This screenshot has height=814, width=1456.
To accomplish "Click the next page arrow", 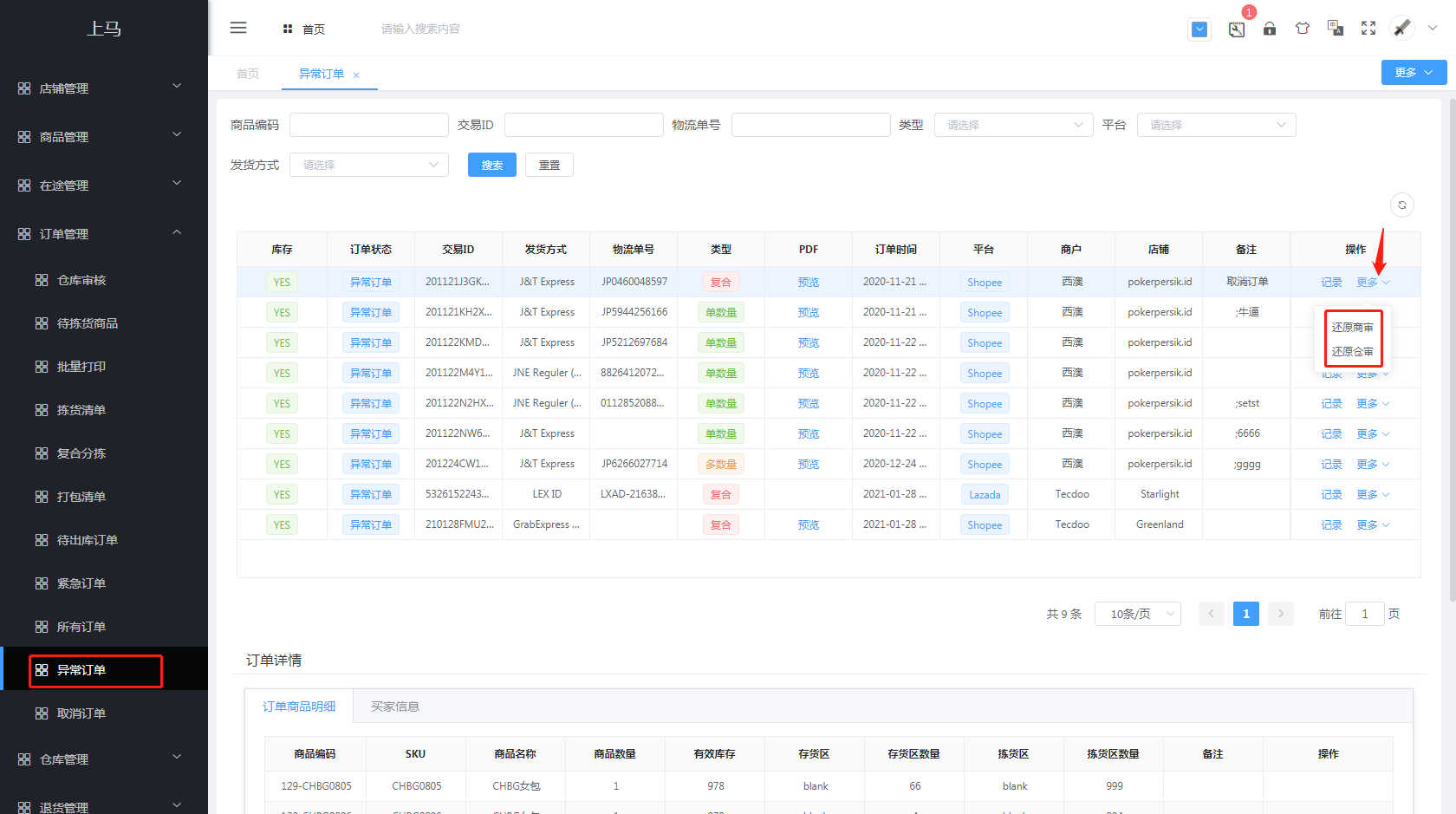I will [x=1281, y=614].
